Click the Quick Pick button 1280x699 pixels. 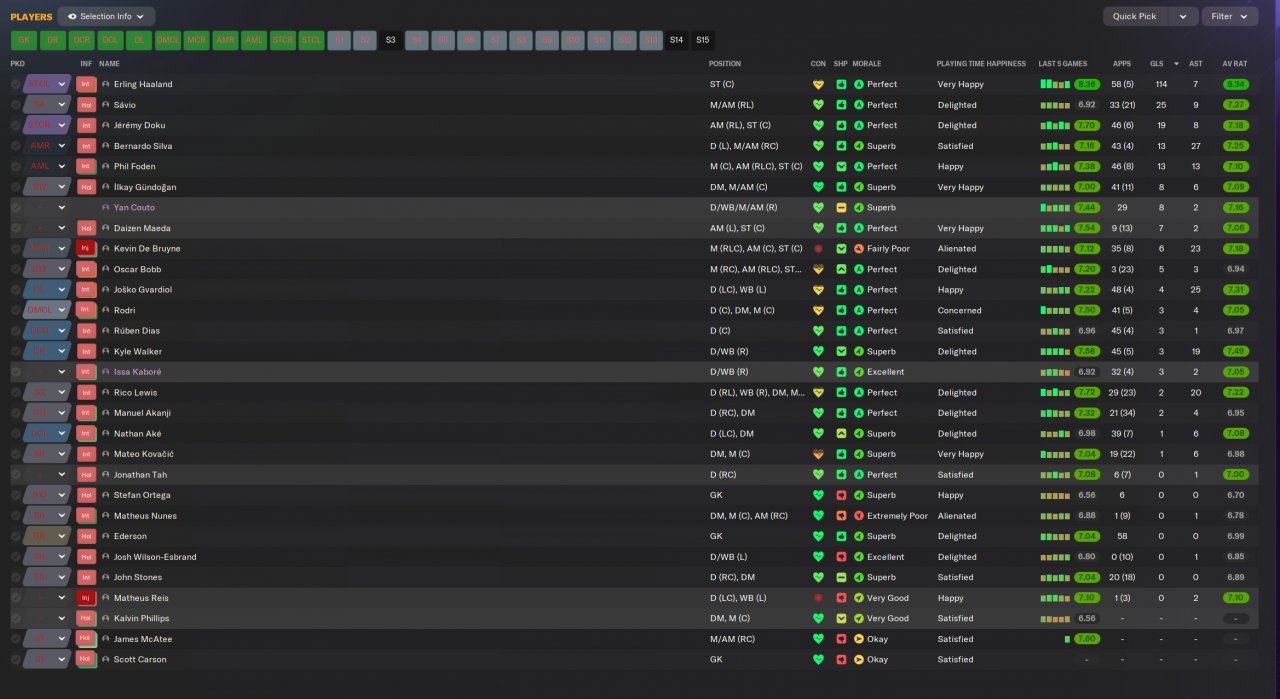(x=1135, y=16)
